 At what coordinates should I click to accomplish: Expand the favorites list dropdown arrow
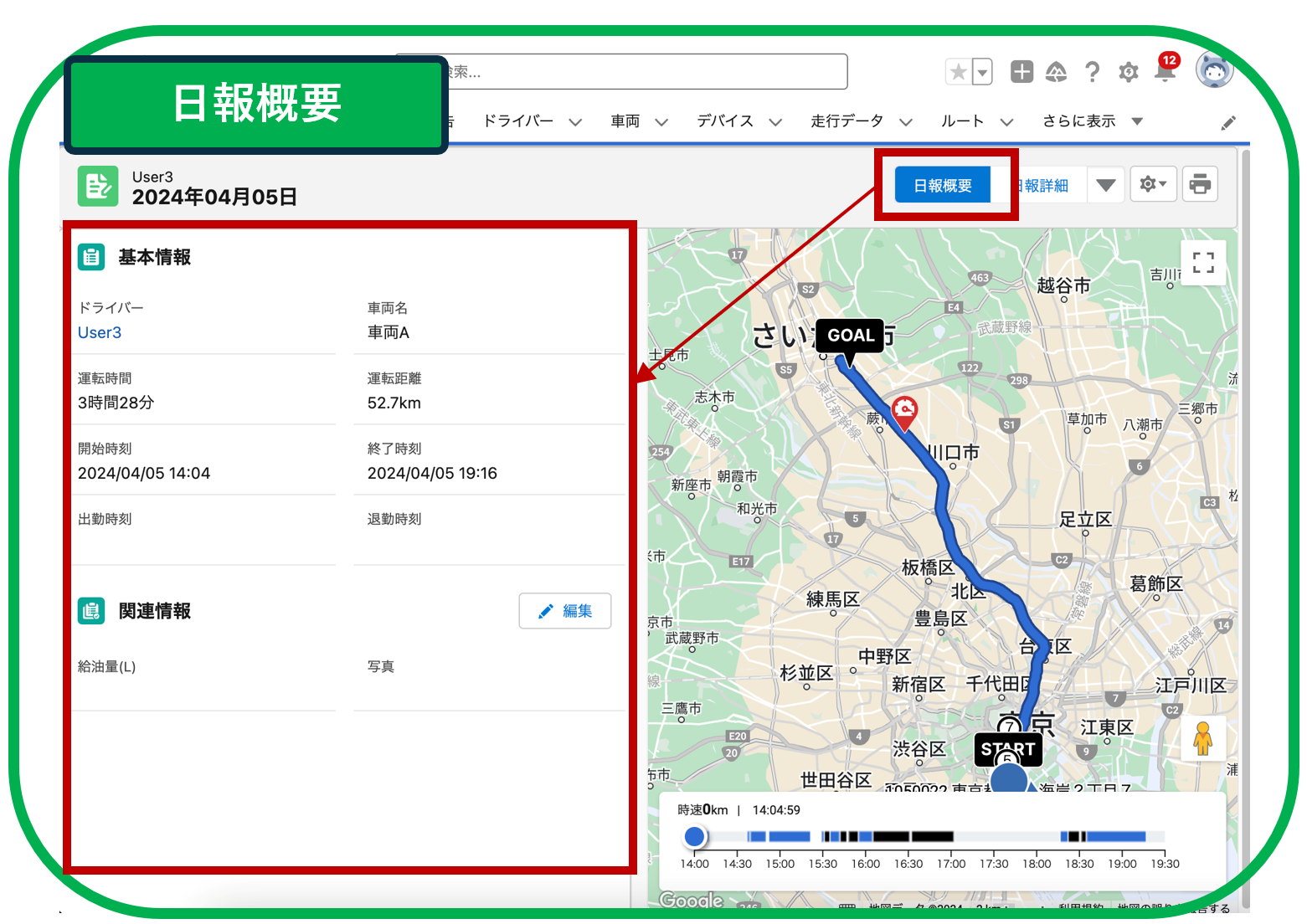(983, 72)
